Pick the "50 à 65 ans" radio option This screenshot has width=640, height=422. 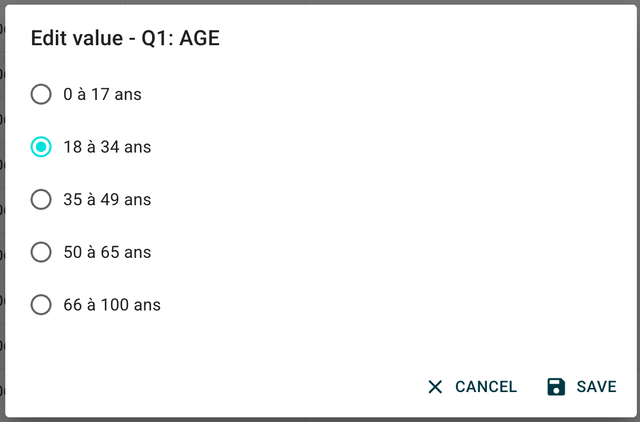point(41,252)
